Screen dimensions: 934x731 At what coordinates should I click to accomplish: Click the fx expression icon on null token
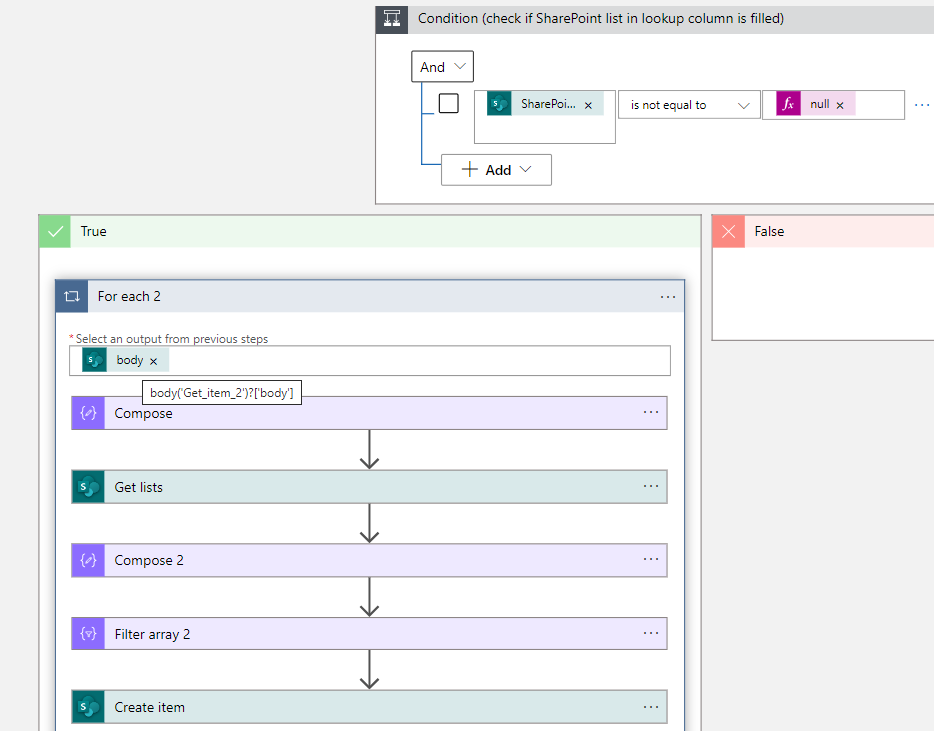[x=788, y=104]
